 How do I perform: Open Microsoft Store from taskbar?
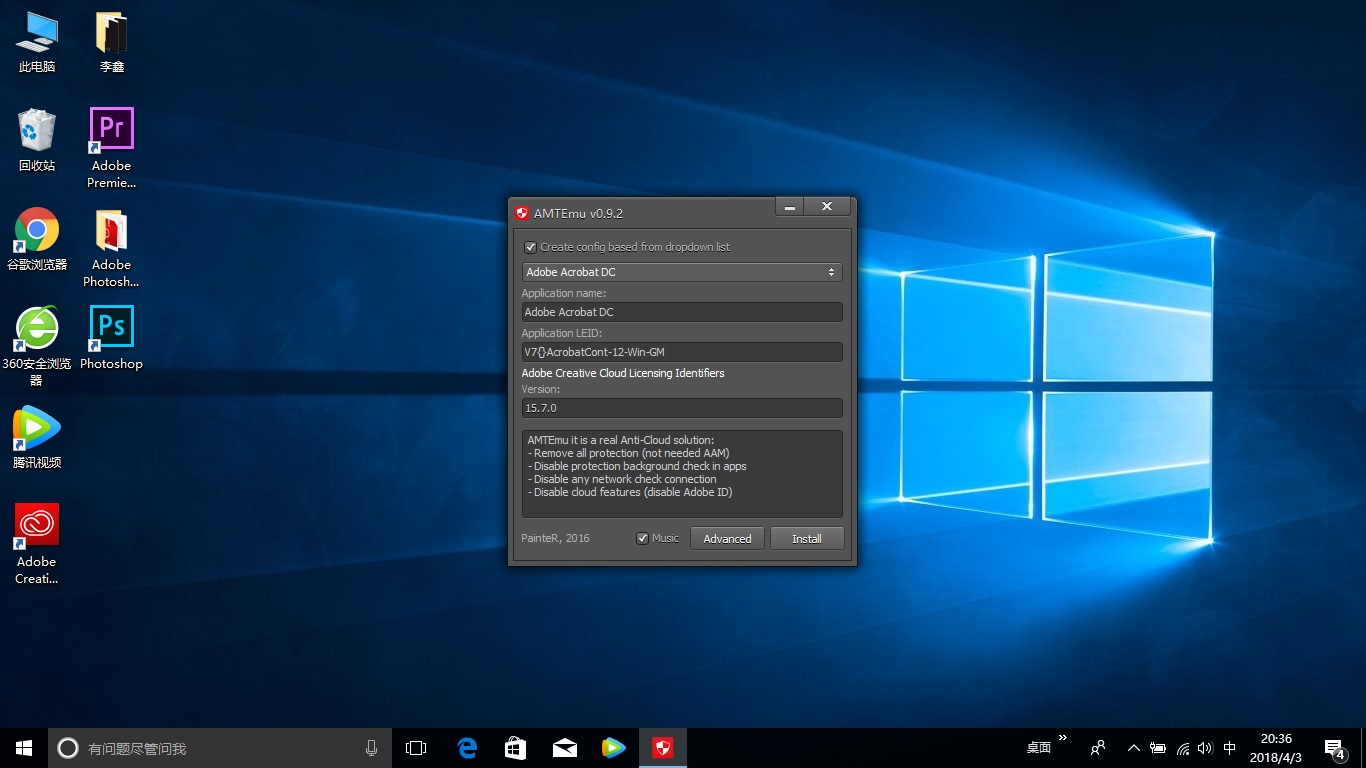click(x=516, y=748)
